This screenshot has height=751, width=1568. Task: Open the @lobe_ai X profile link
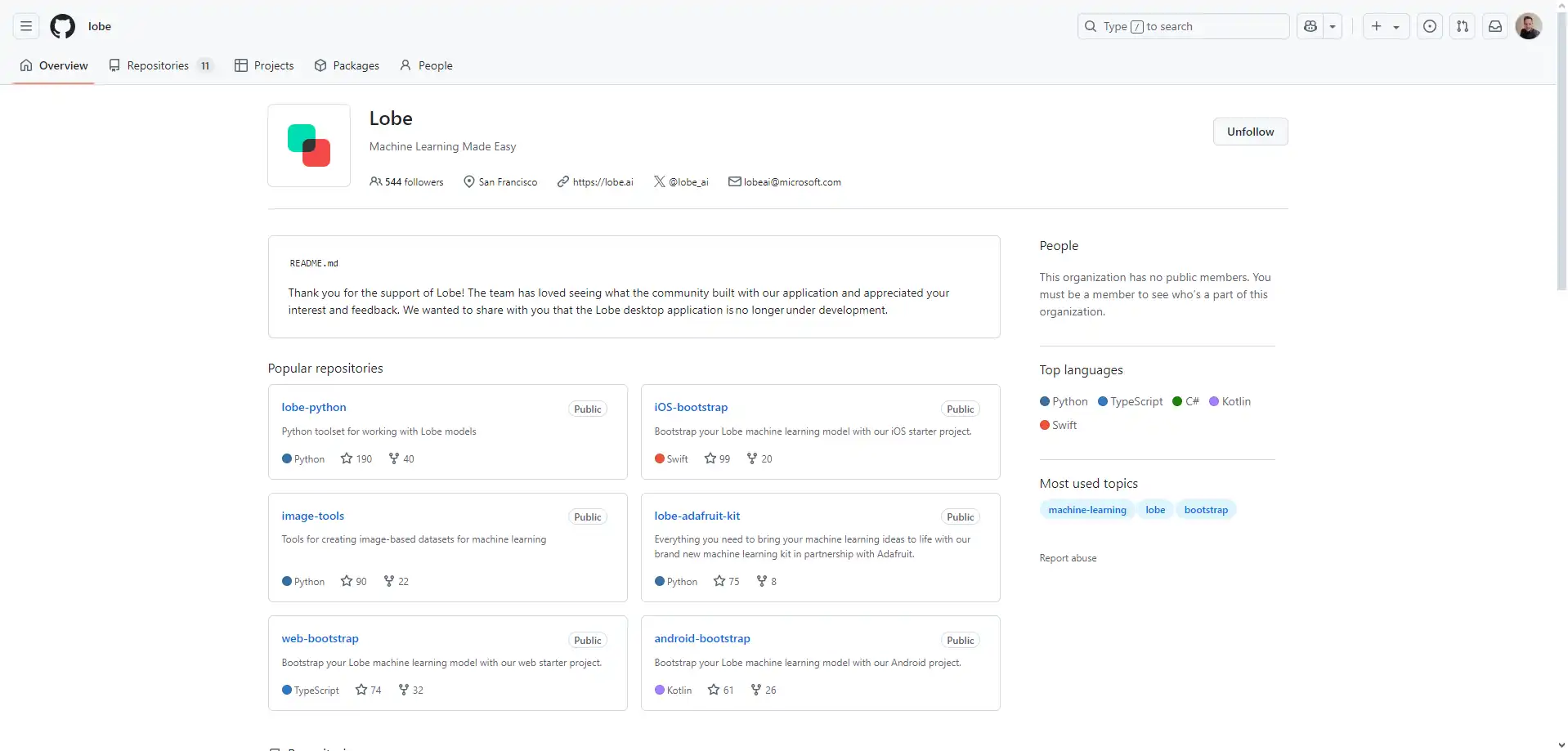[x=688, y=182]
